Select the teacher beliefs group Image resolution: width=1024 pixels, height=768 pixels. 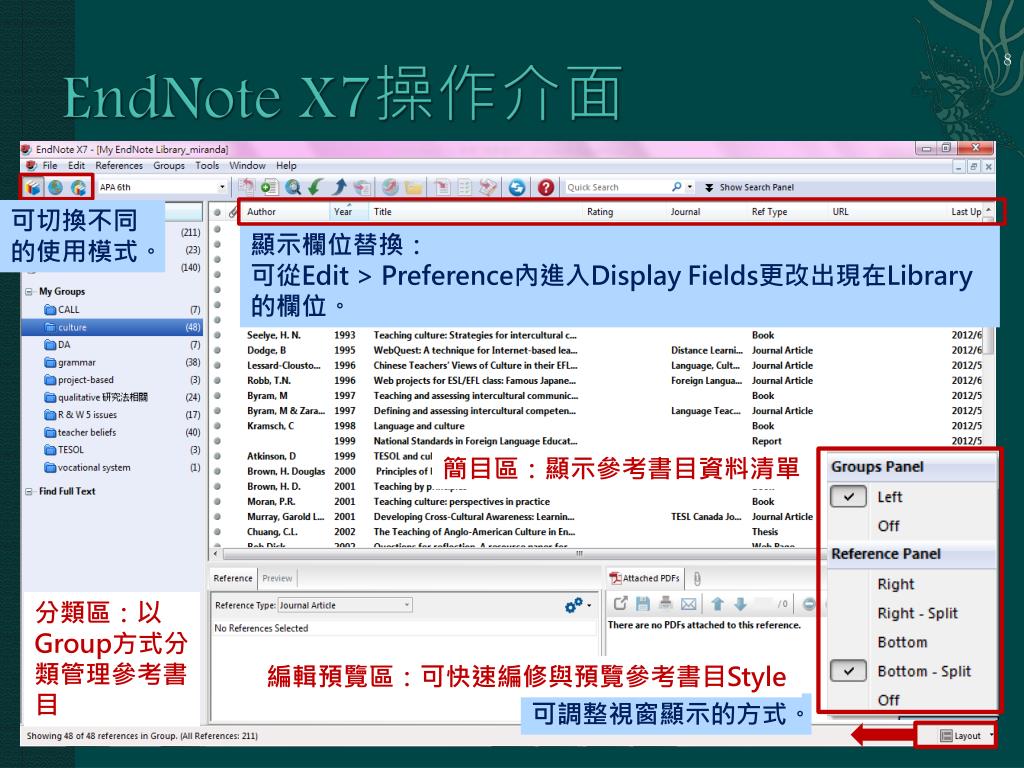click(112, 432)
